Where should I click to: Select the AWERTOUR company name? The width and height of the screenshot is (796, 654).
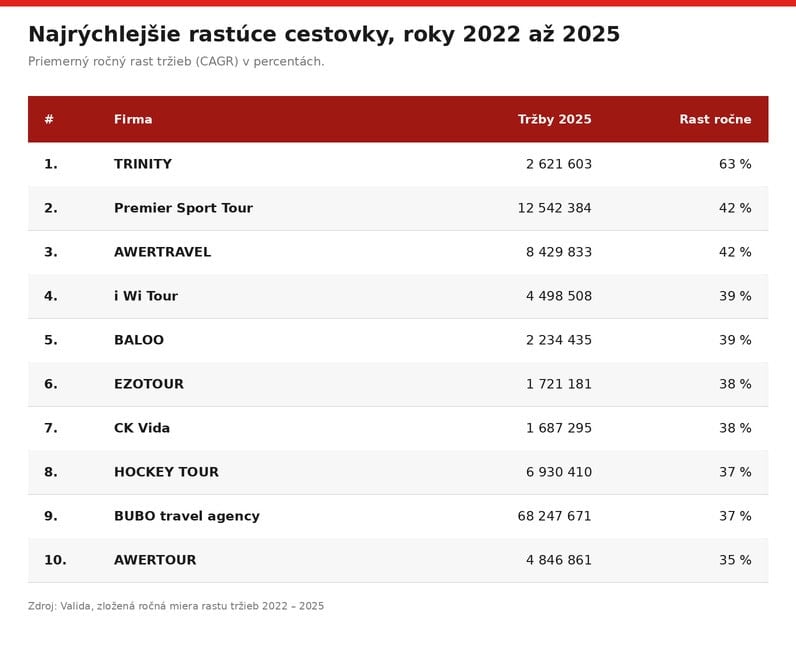[155, 560]
